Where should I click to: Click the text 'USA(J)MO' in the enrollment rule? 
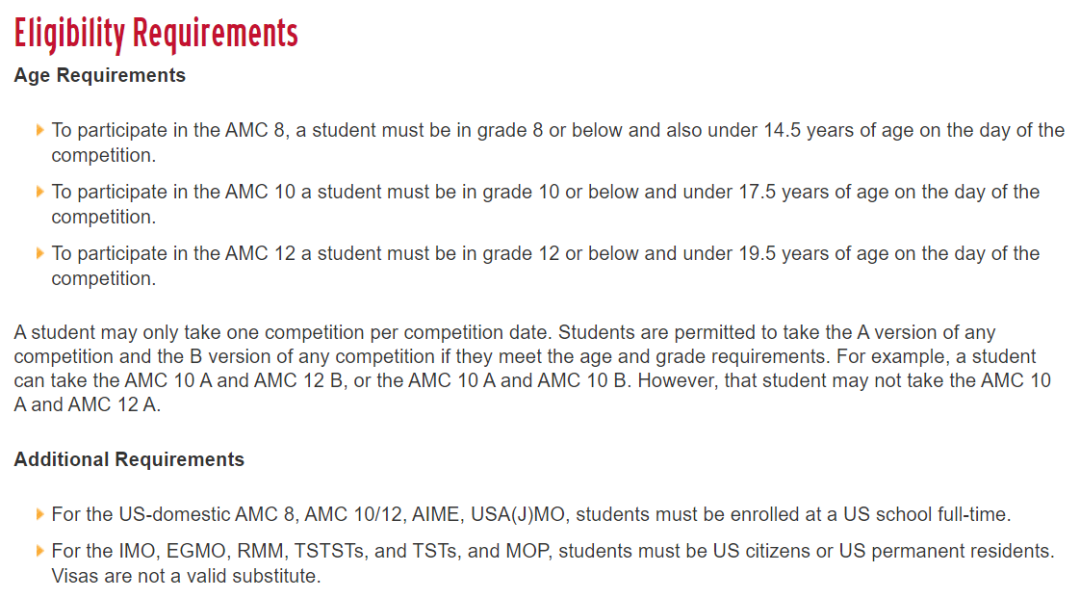(x=517, y=515)
